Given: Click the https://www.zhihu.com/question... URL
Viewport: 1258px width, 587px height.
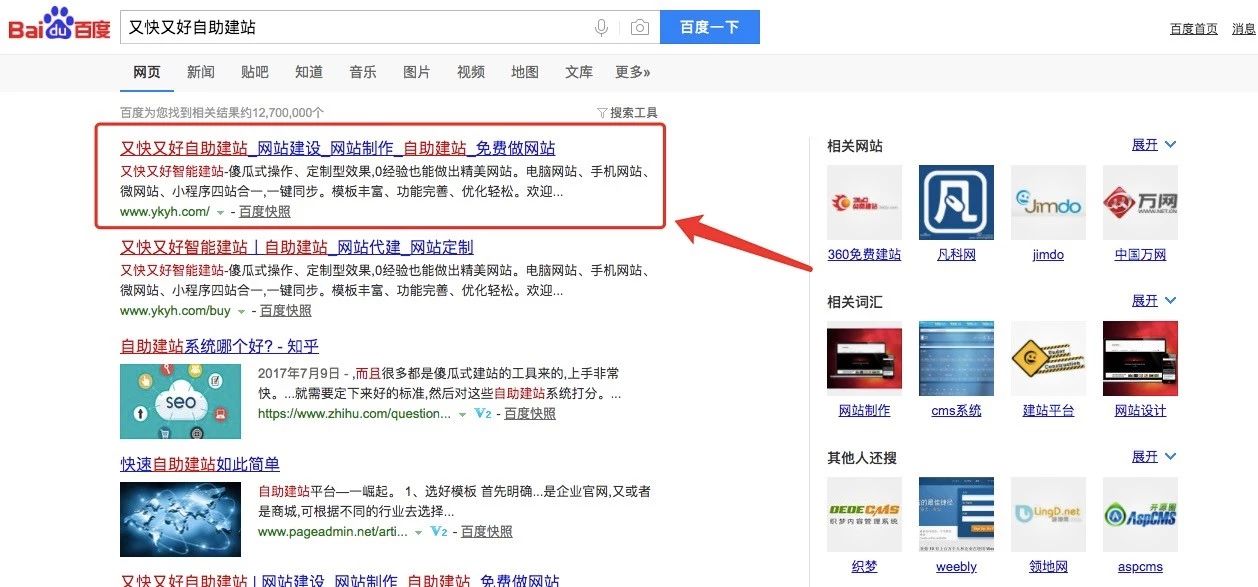Looking at the screenshot, I should (355, 413).
